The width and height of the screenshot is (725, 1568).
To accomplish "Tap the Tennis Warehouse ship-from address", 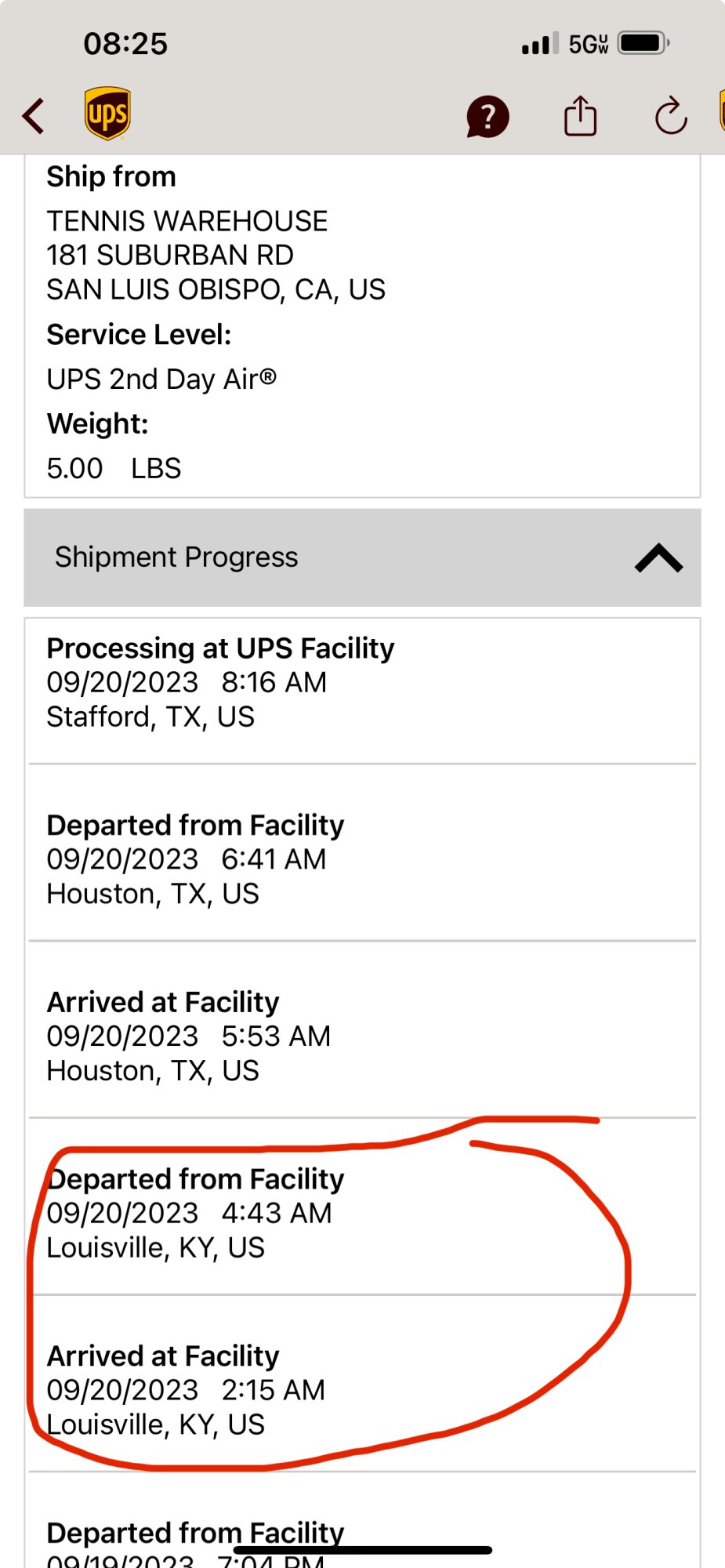I will (x=216, y=256).
